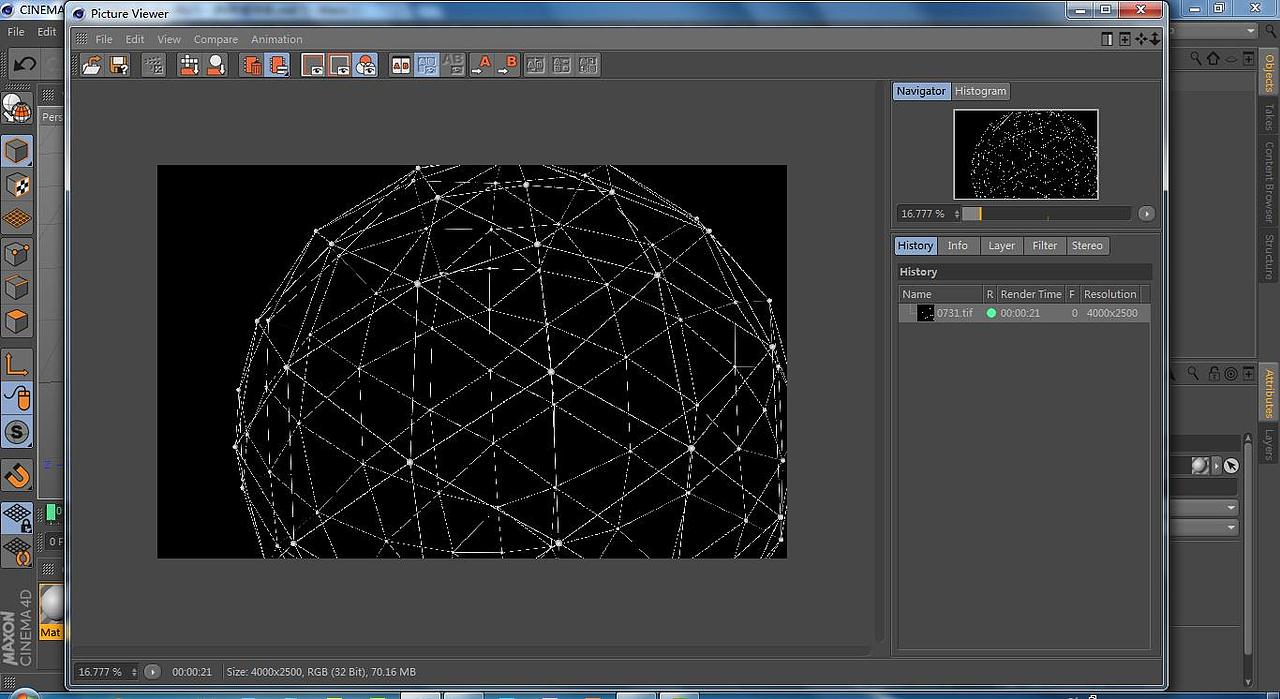The image size is (1280, 699).
Task: Click the last greyed AB compare-layout icon
Action: pos(588,65)
